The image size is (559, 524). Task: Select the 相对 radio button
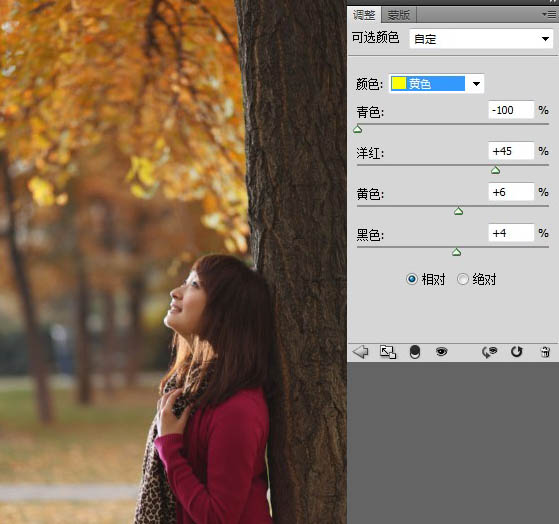(x=412, y=279)
